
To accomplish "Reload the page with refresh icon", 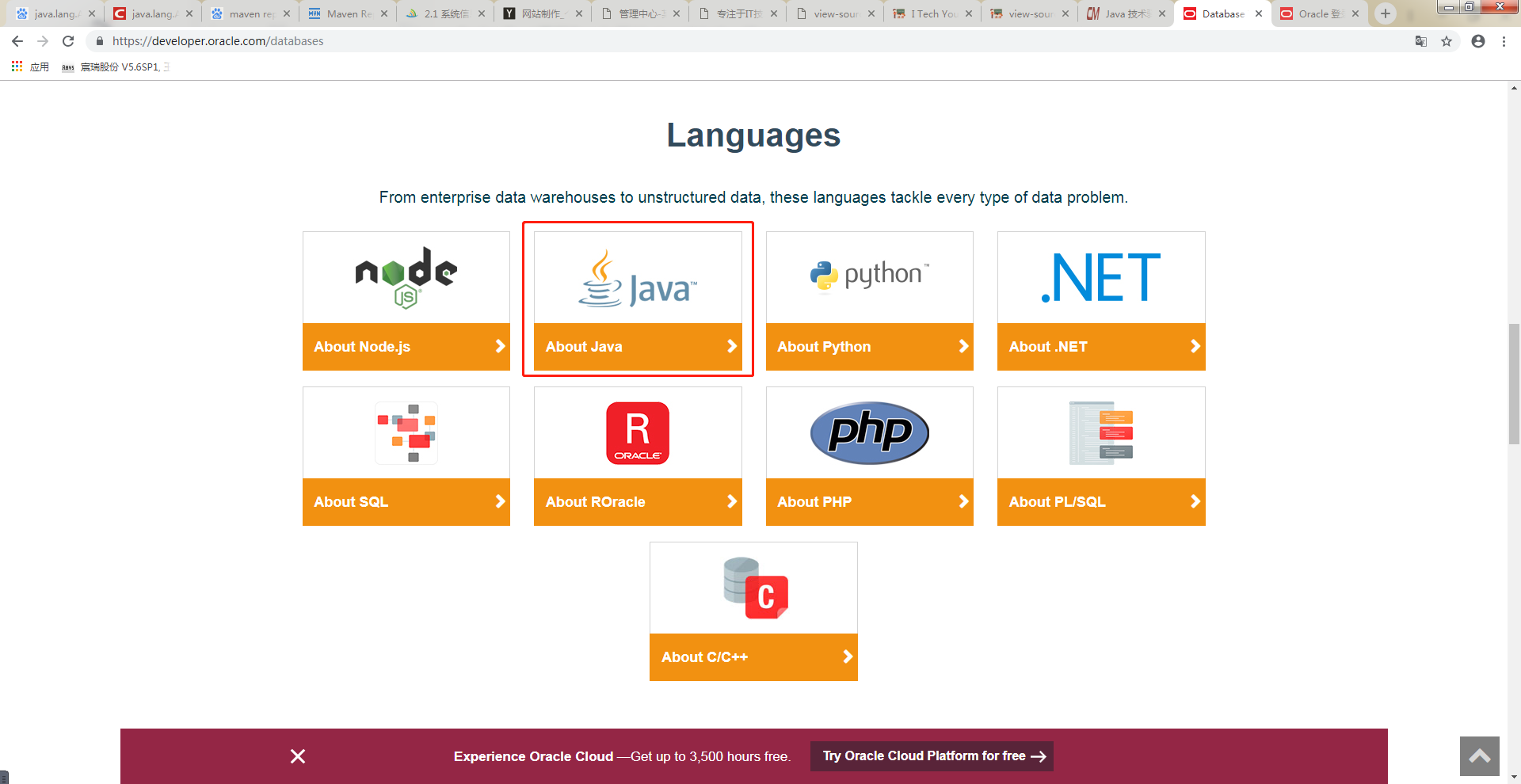I will click(68, 41).
